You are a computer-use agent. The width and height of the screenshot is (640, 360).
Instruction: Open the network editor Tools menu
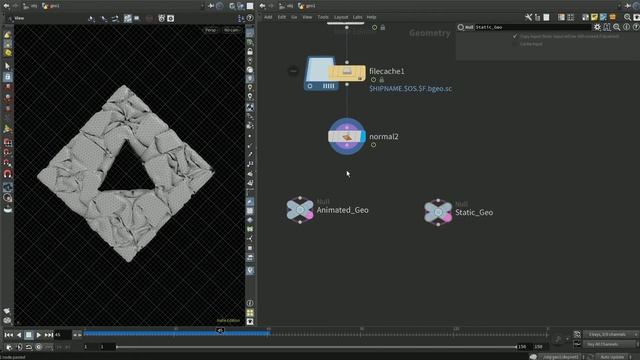[x=323, y=17]
